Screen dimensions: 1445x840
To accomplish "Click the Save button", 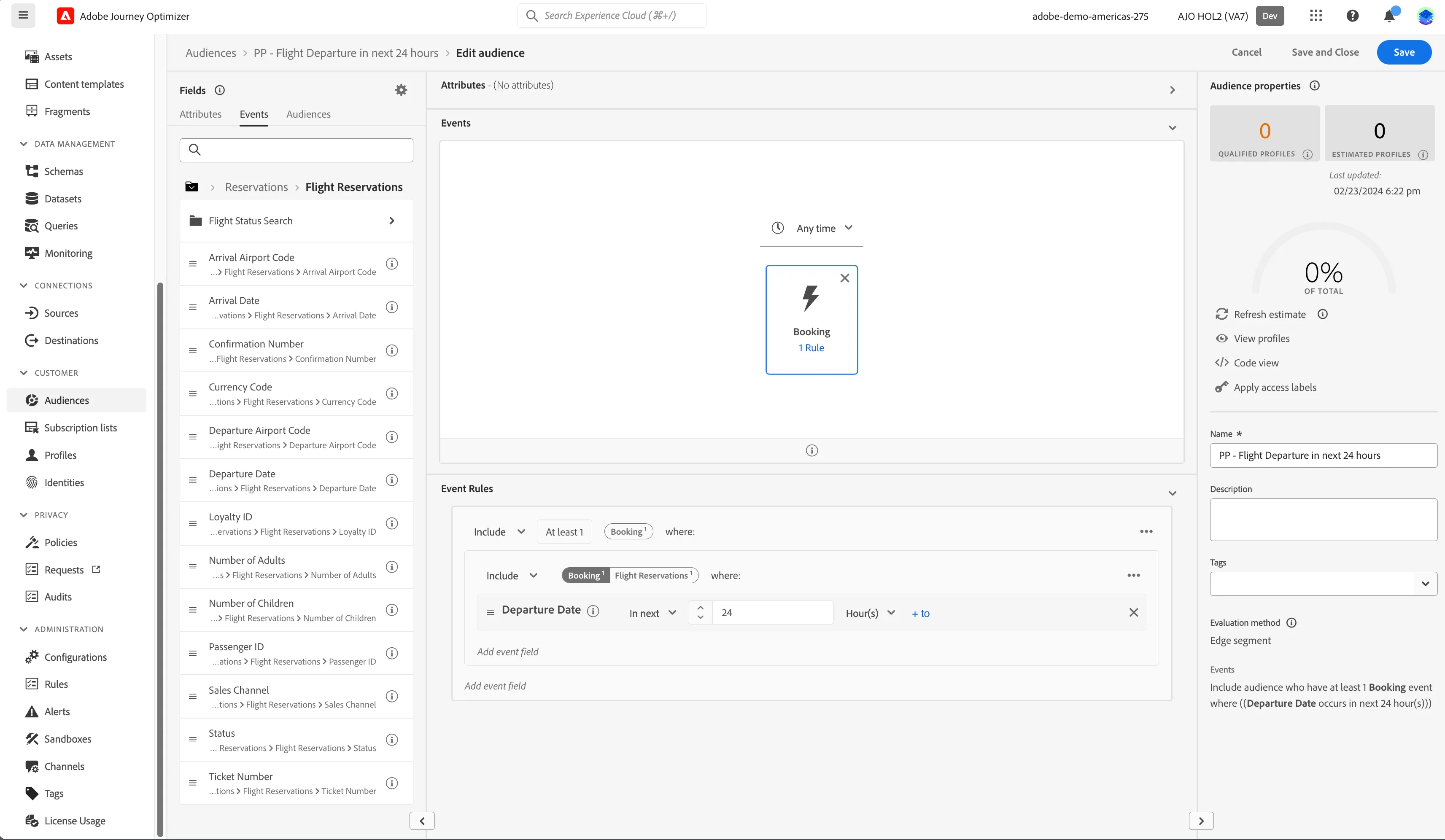I will pyautogui.click(x=1404, y=52).
